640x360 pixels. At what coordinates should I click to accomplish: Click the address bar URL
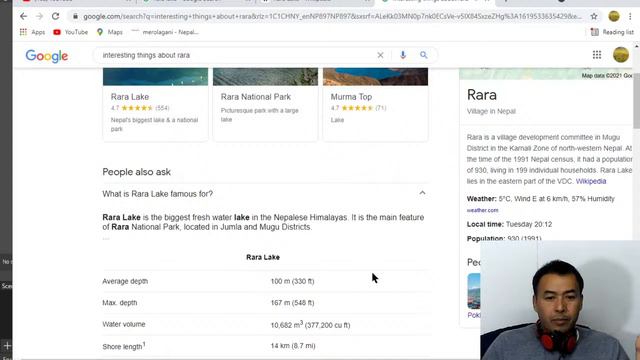tap(332, 16)
